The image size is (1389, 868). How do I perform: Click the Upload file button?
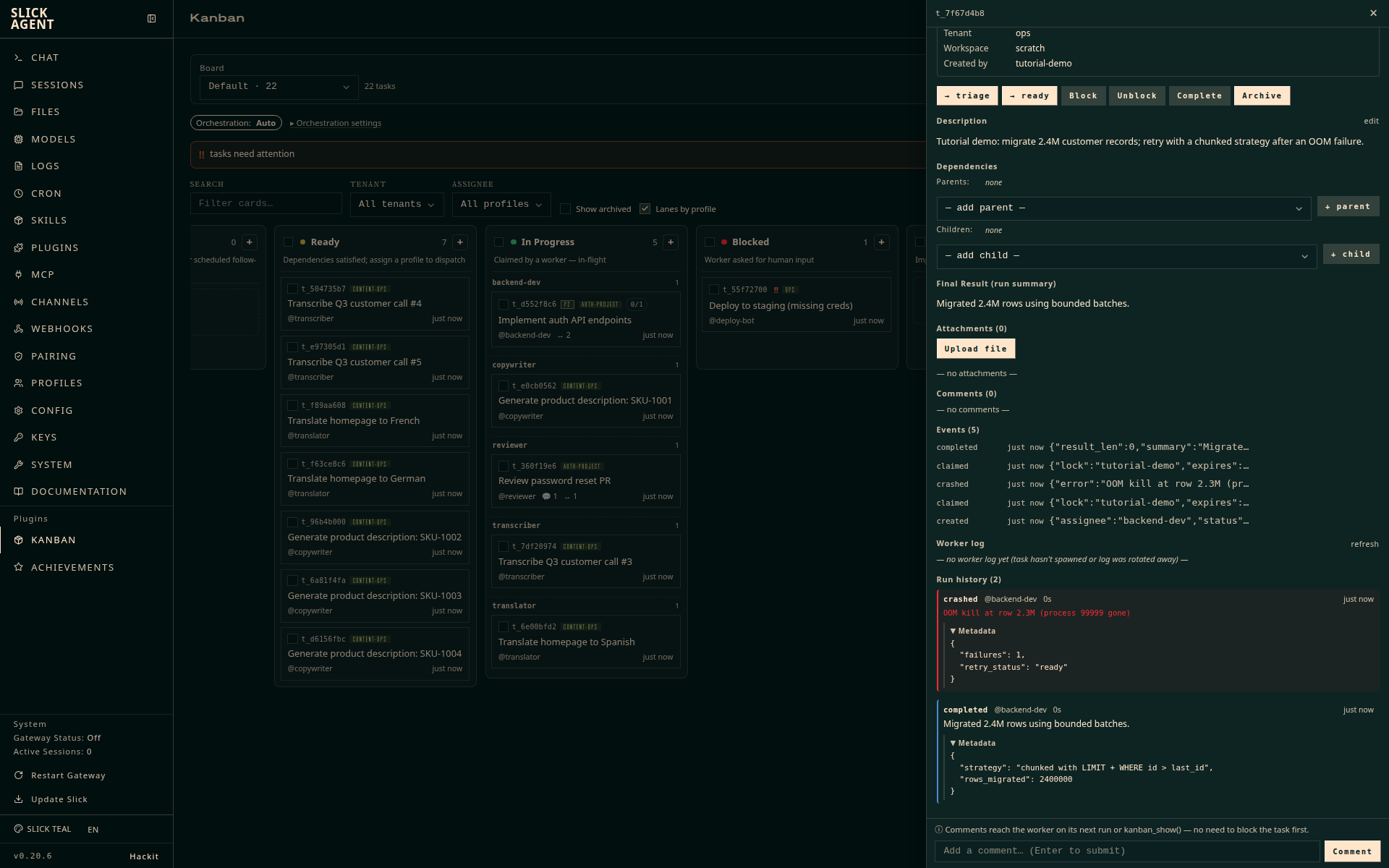pyautogui.click(x=975, y=349)
